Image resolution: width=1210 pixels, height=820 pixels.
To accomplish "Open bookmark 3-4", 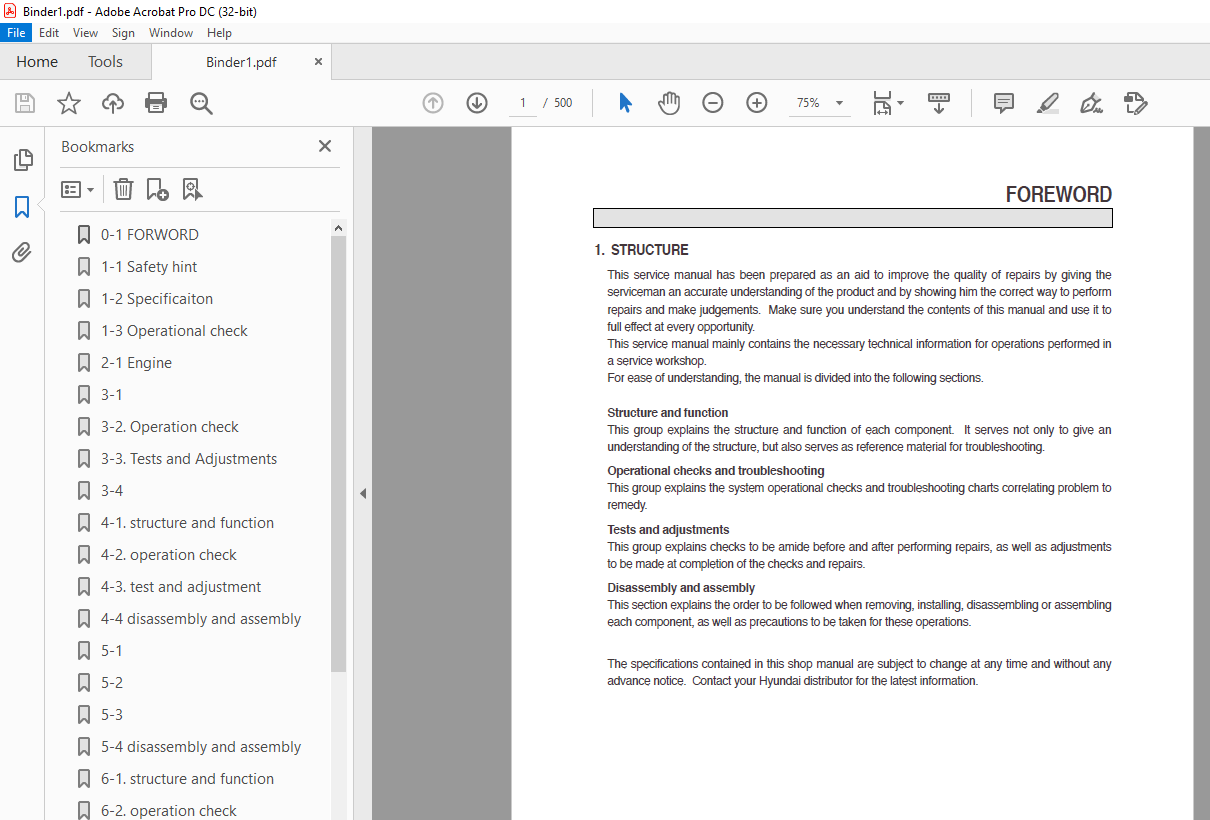I will (112, 491).
